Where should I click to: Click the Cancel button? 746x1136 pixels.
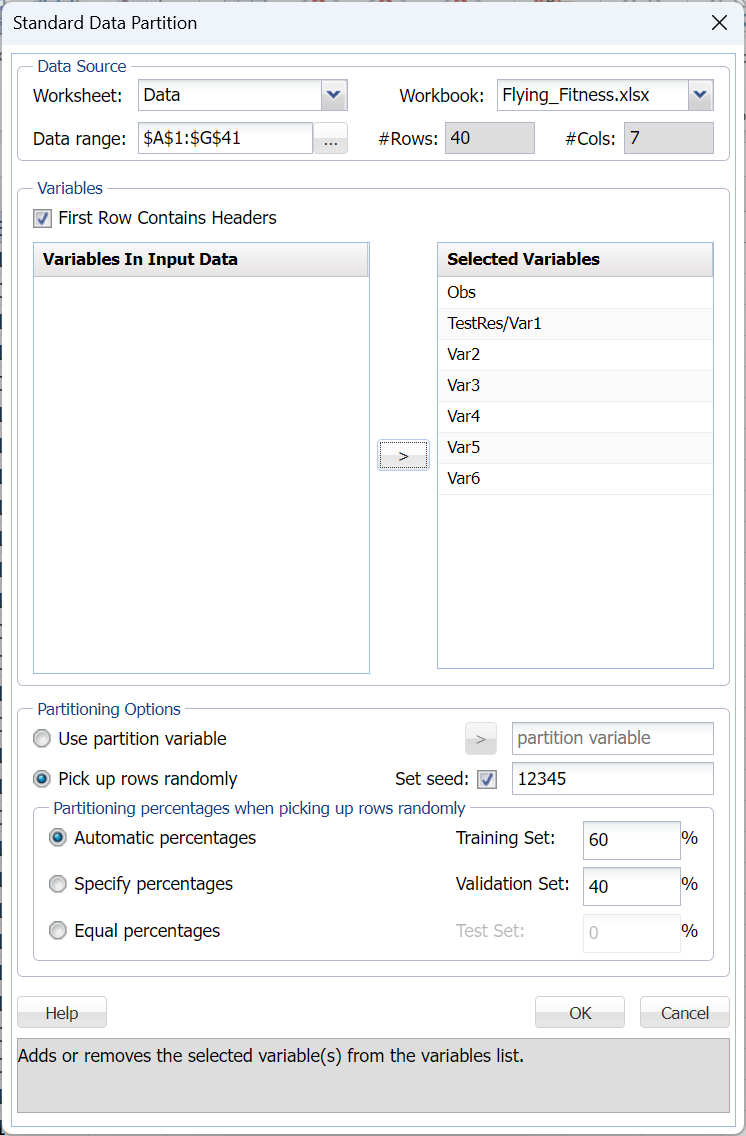(x=685, y=1013)
